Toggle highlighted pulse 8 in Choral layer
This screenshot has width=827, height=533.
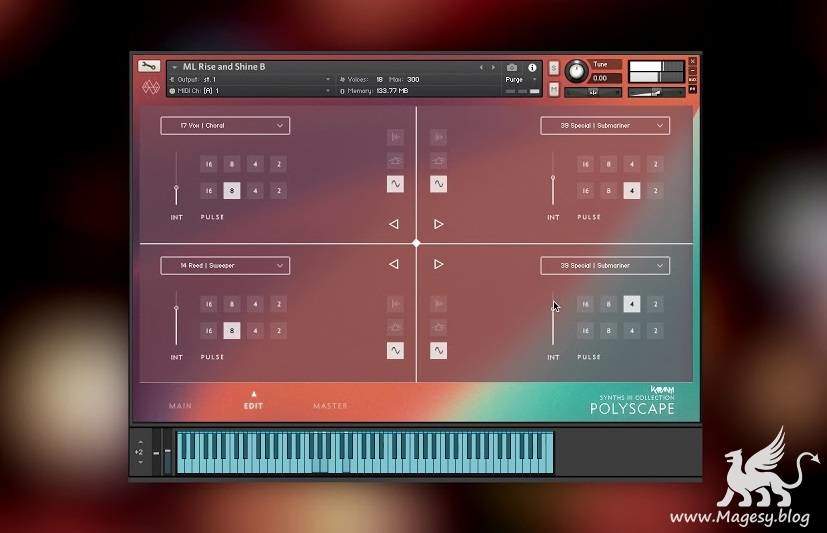click(x=232, y=191)
